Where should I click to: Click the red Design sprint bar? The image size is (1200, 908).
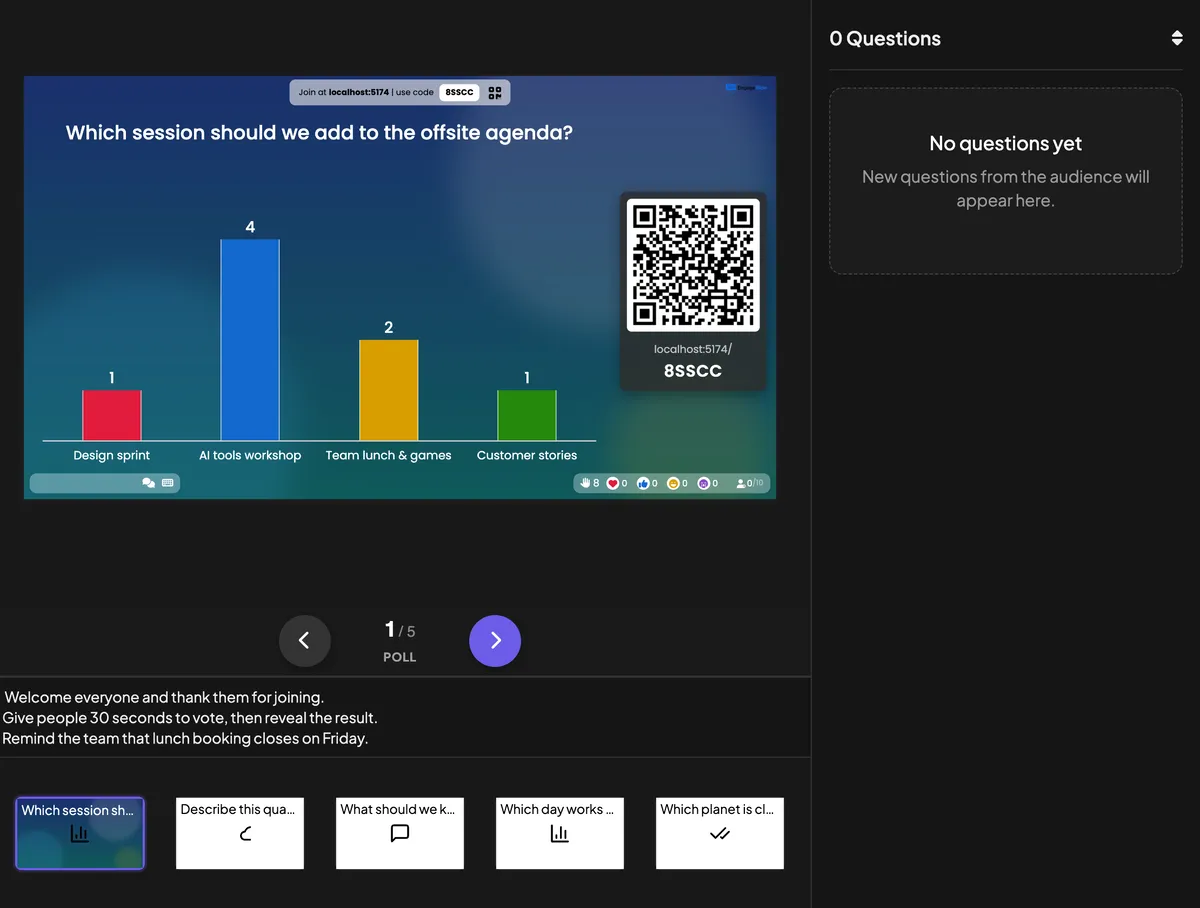coord(112,415)
